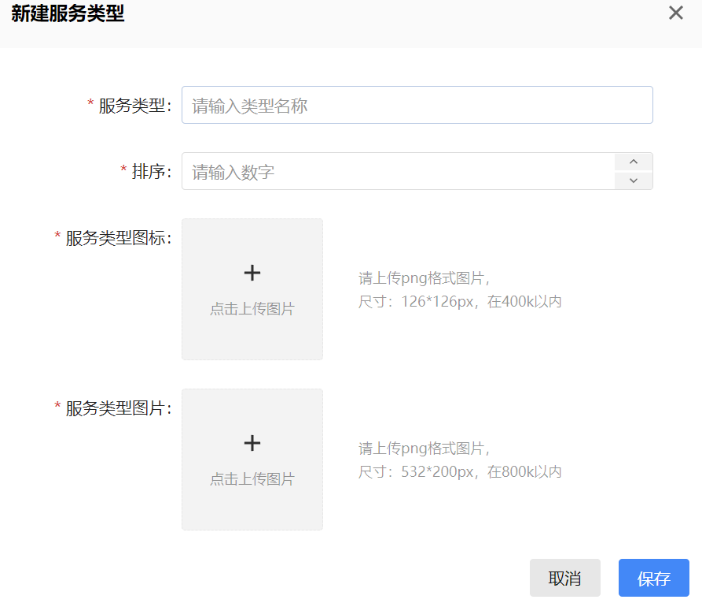Screen dimensions: 702x603
Task: Decrease 排序 value with down arrow
Action: tap(633, 180)
